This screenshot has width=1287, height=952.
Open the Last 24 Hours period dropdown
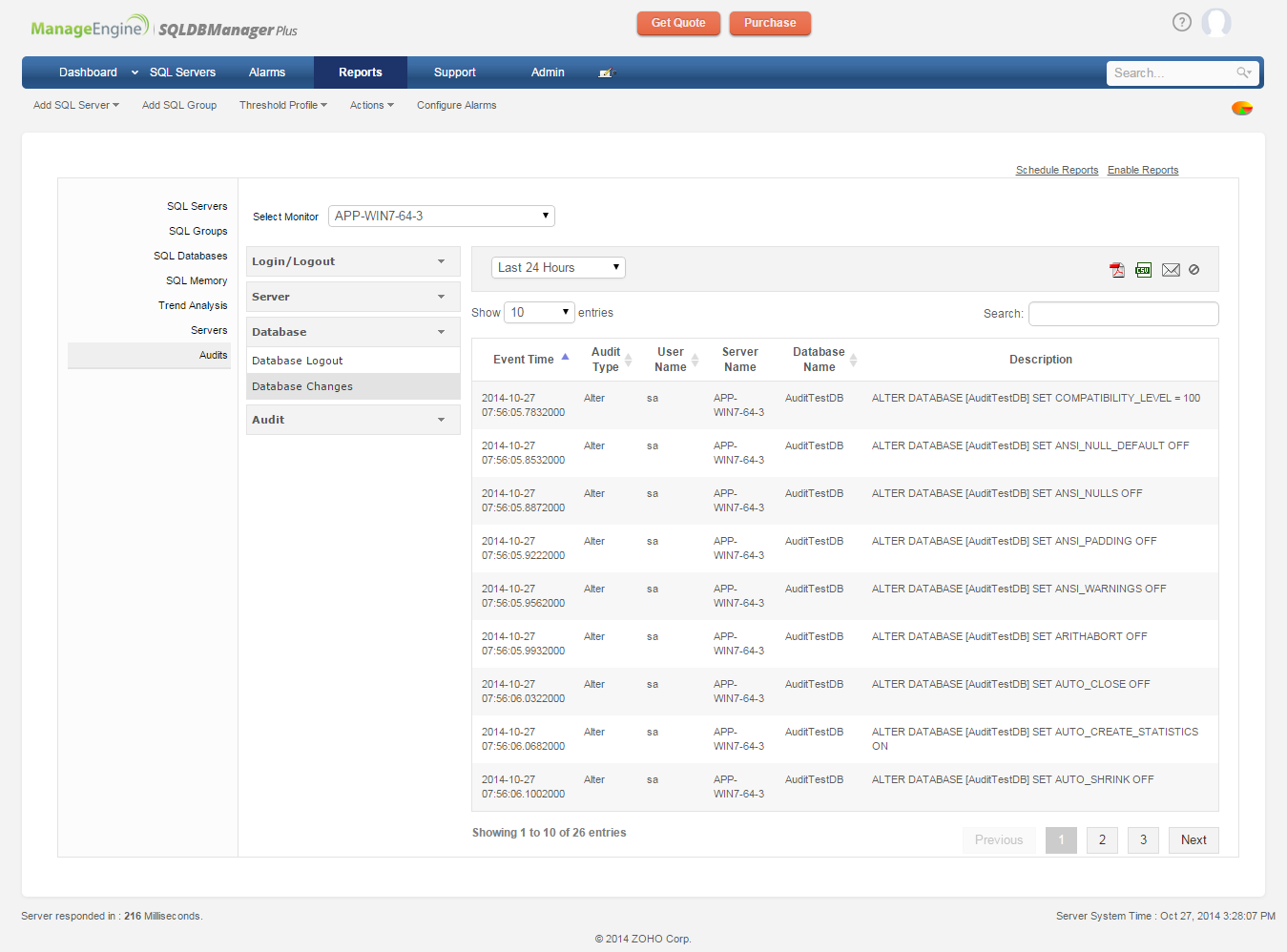point(558,268)
